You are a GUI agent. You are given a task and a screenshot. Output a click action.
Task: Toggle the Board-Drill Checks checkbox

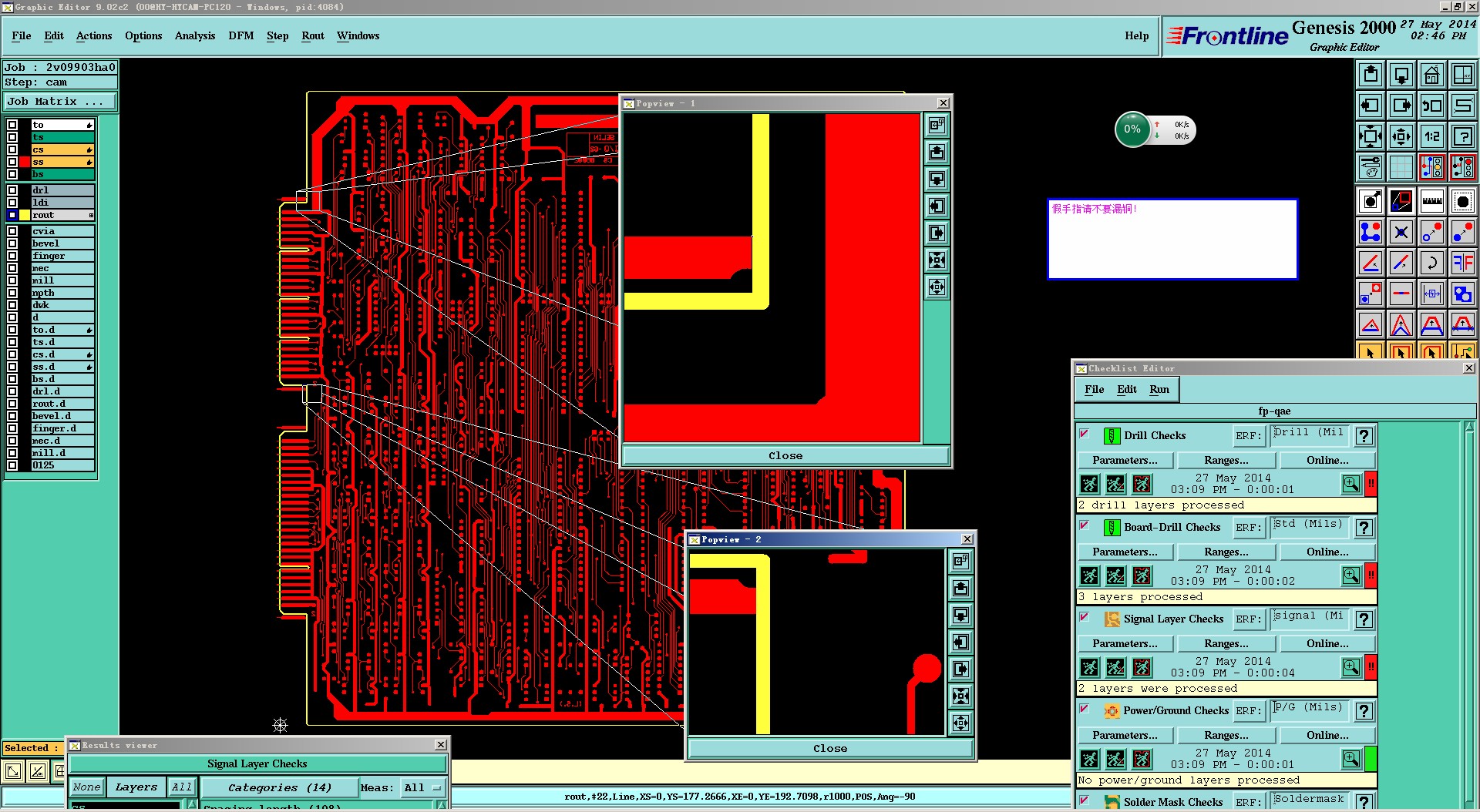click(x=1085, y=525)
